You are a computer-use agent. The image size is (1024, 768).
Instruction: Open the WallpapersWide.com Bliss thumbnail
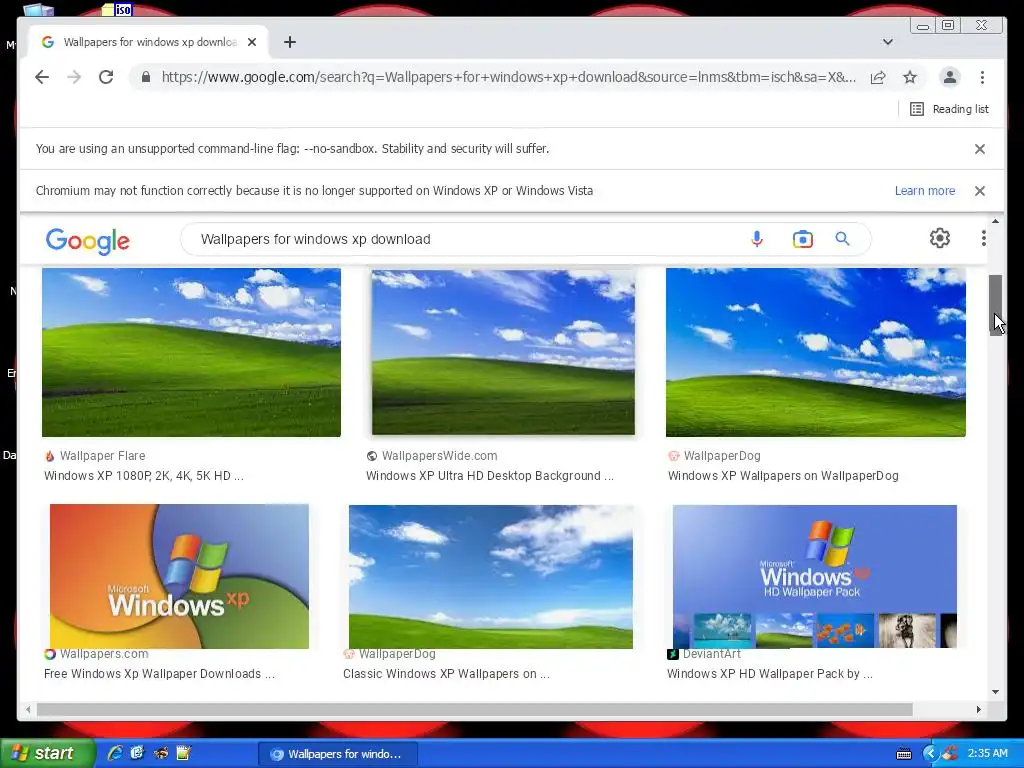tap(503, 352)
